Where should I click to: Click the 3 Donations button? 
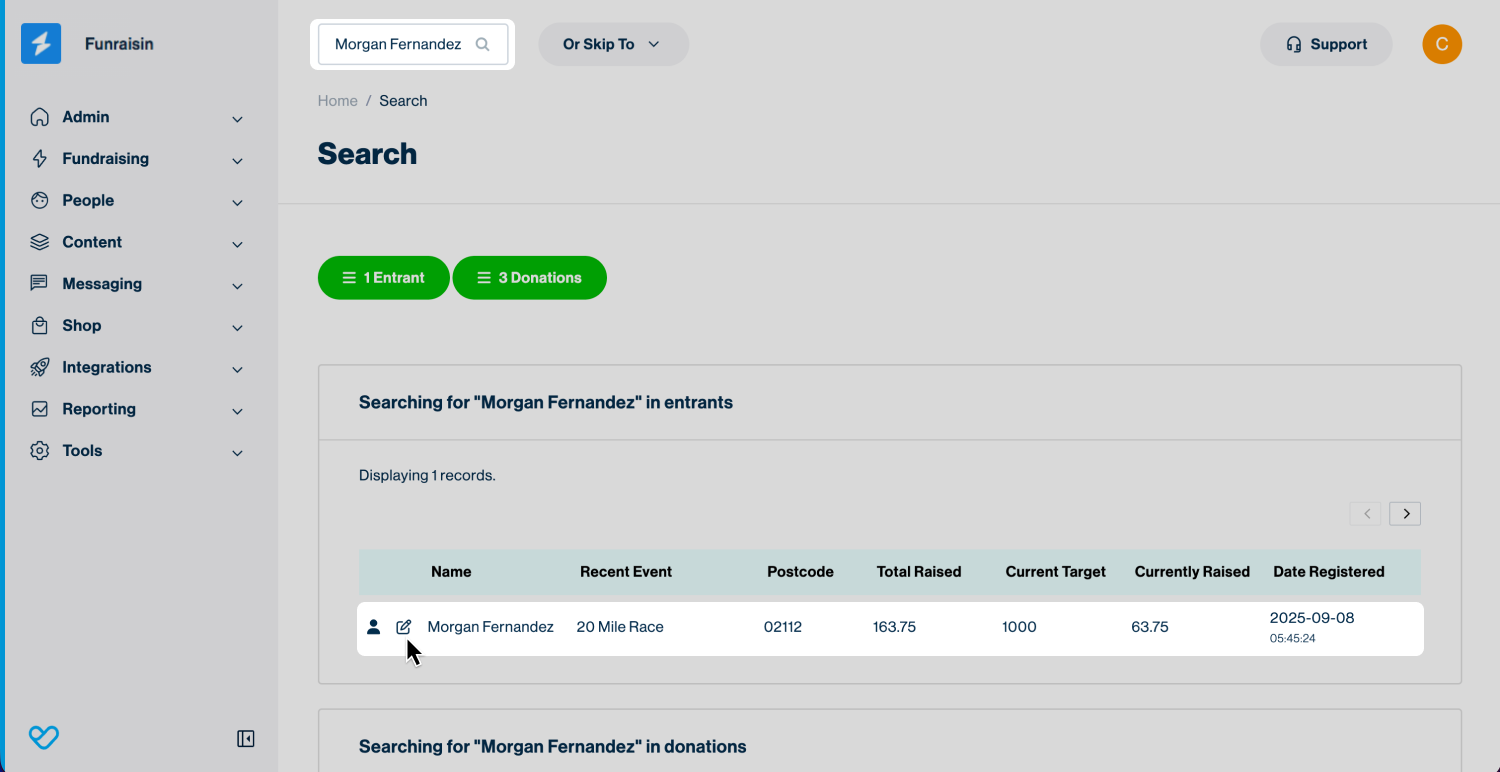pyautogui.click(x=529, y=278)
